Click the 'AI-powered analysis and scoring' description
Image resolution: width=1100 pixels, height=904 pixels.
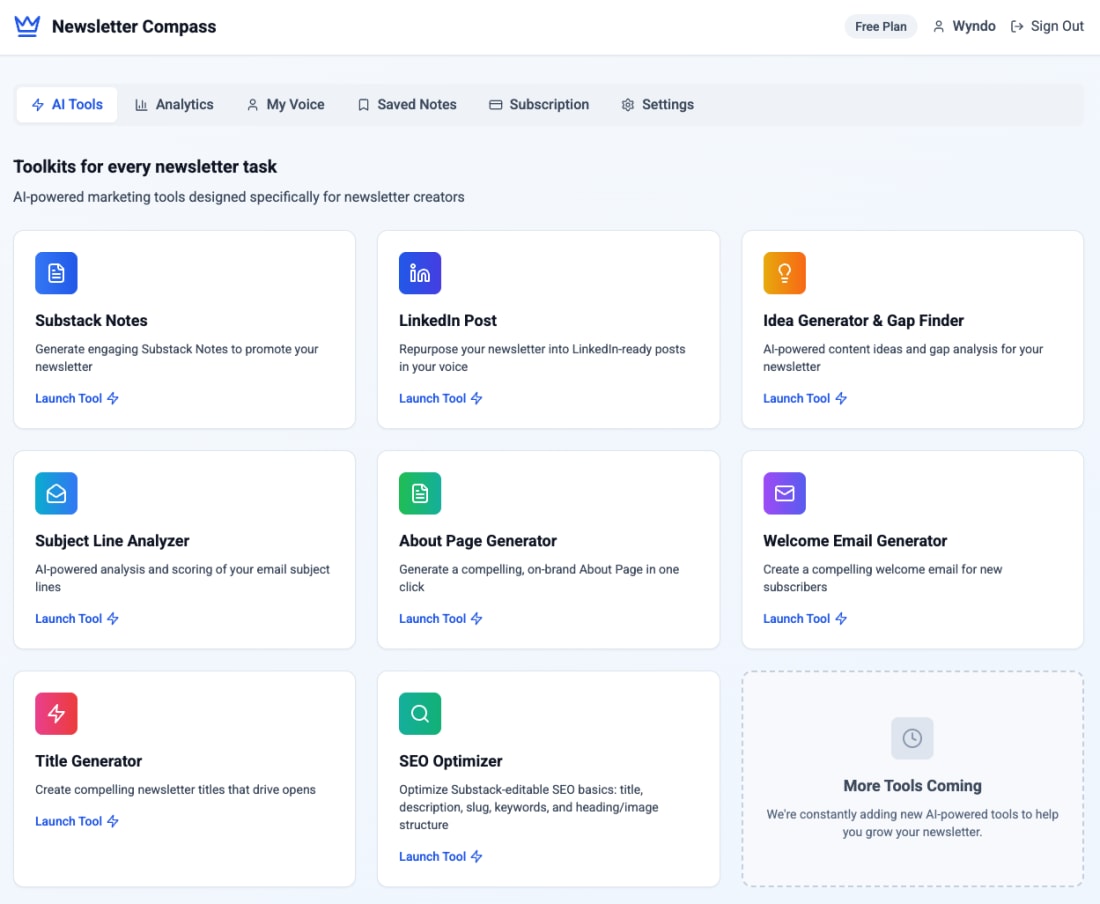[182, 578]
